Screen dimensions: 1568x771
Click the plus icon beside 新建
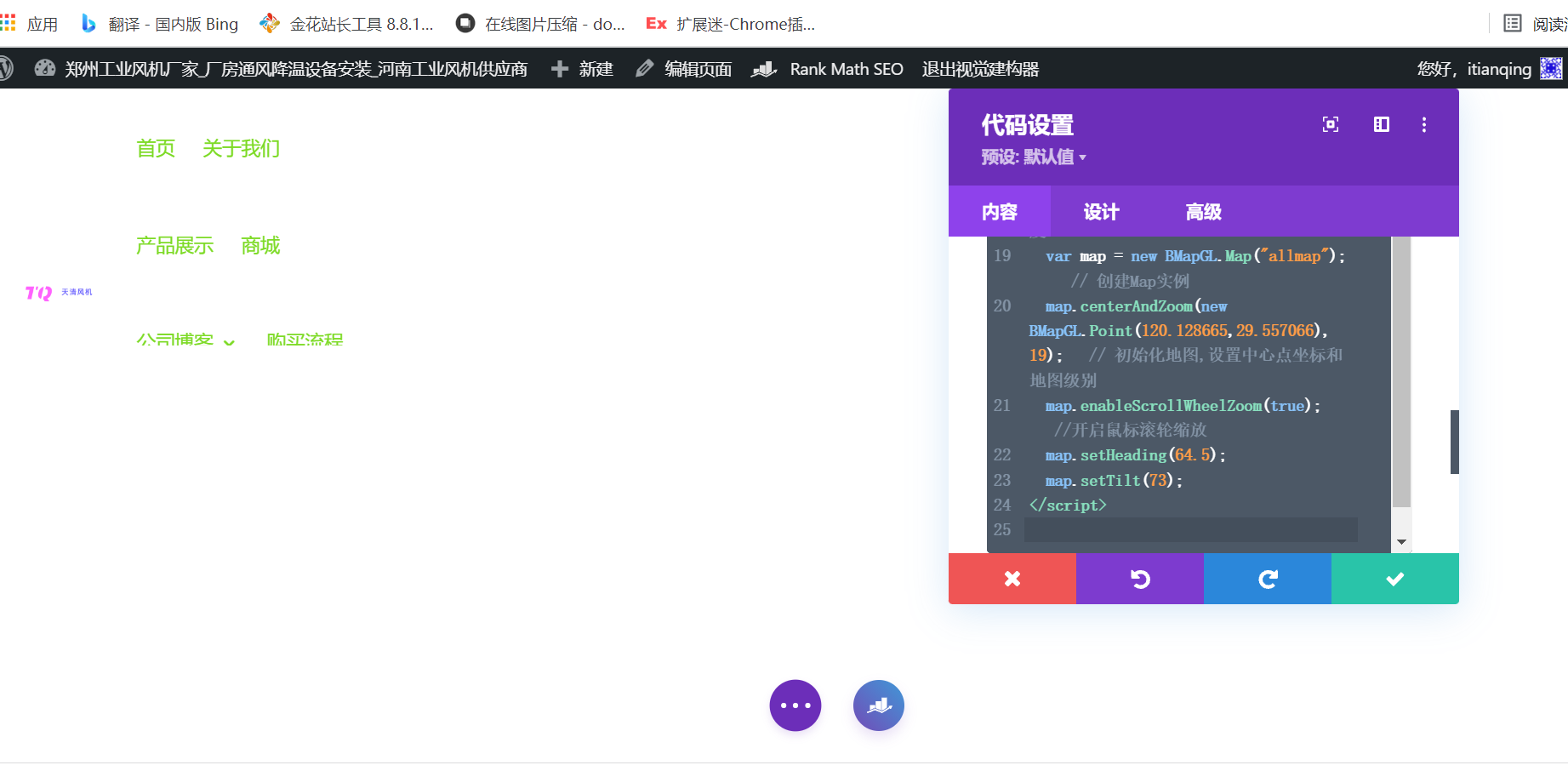[559, 69]
